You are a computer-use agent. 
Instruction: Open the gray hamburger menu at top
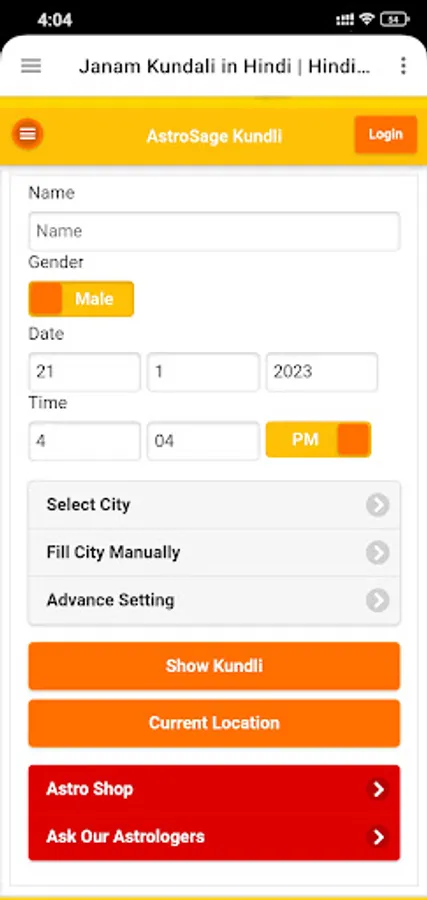tap(31, 66)
